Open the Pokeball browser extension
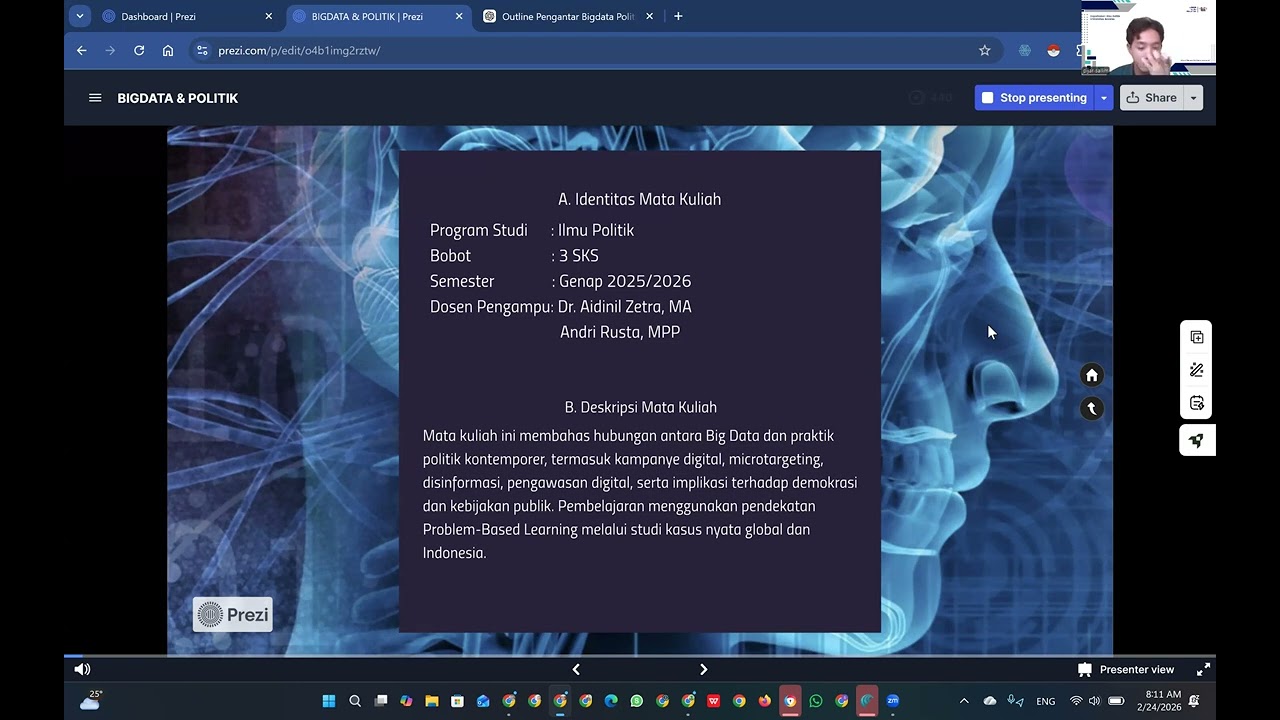This screenshot has height=720, width=1280. tap(1053, 50)
